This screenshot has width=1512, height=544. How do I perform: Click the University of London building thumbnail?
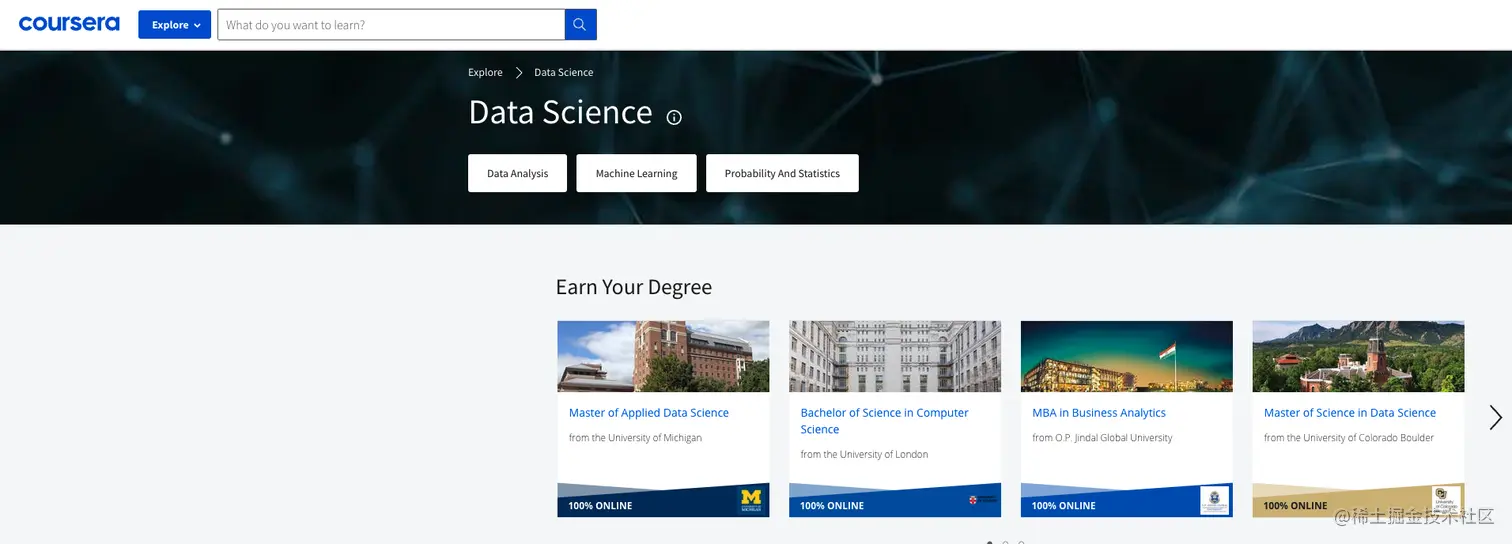pos(895,356)
